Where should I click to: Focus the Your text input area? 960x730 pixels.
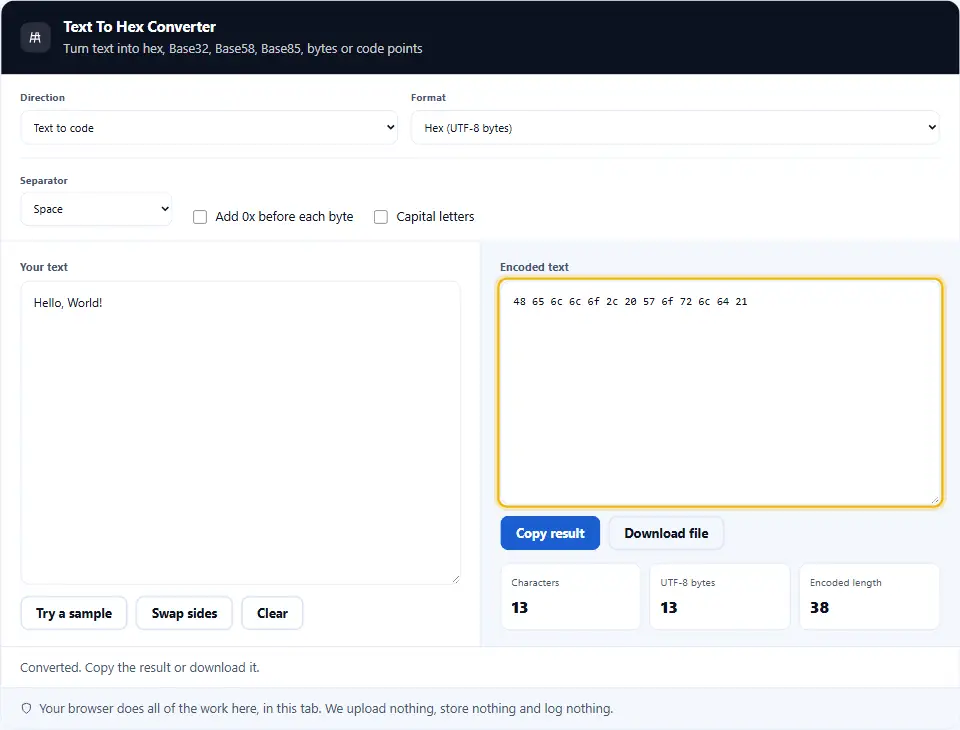(241, 433)
